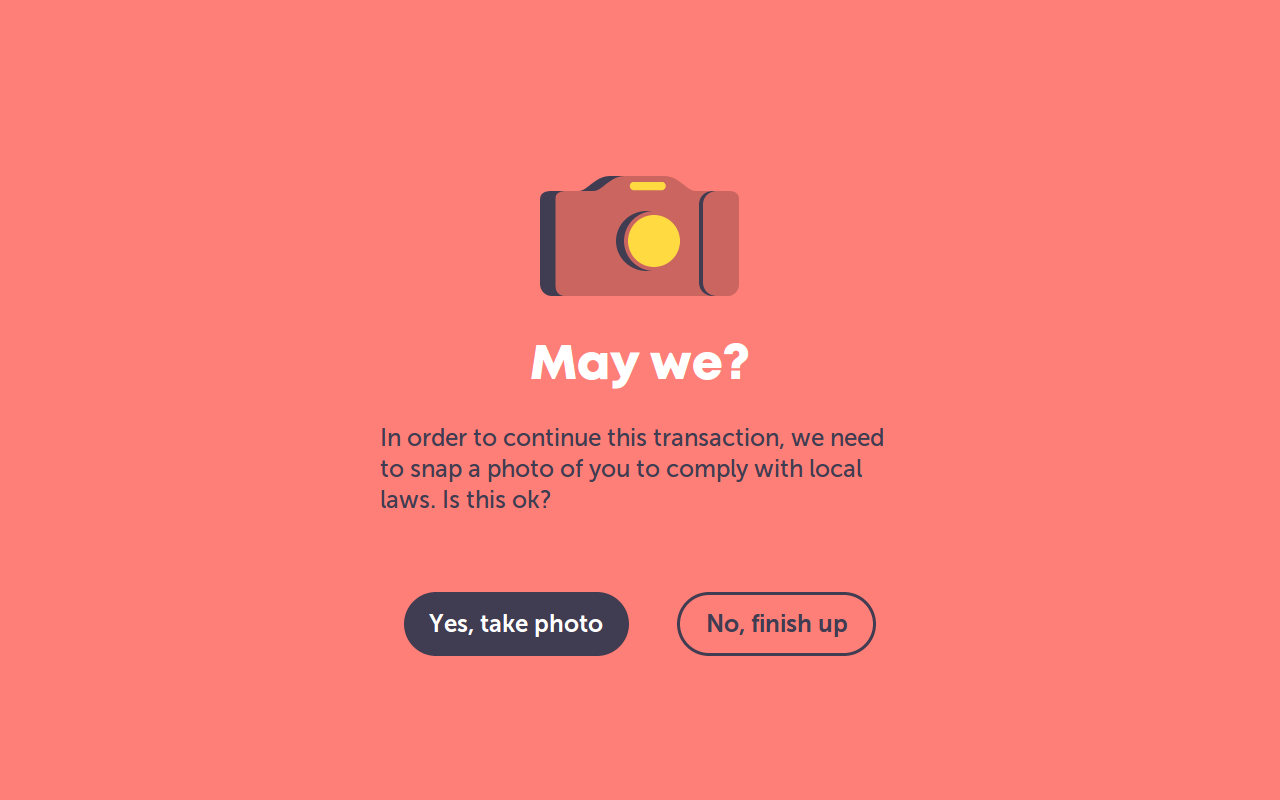Click the yellow camera lens circle

pos(655,241)
